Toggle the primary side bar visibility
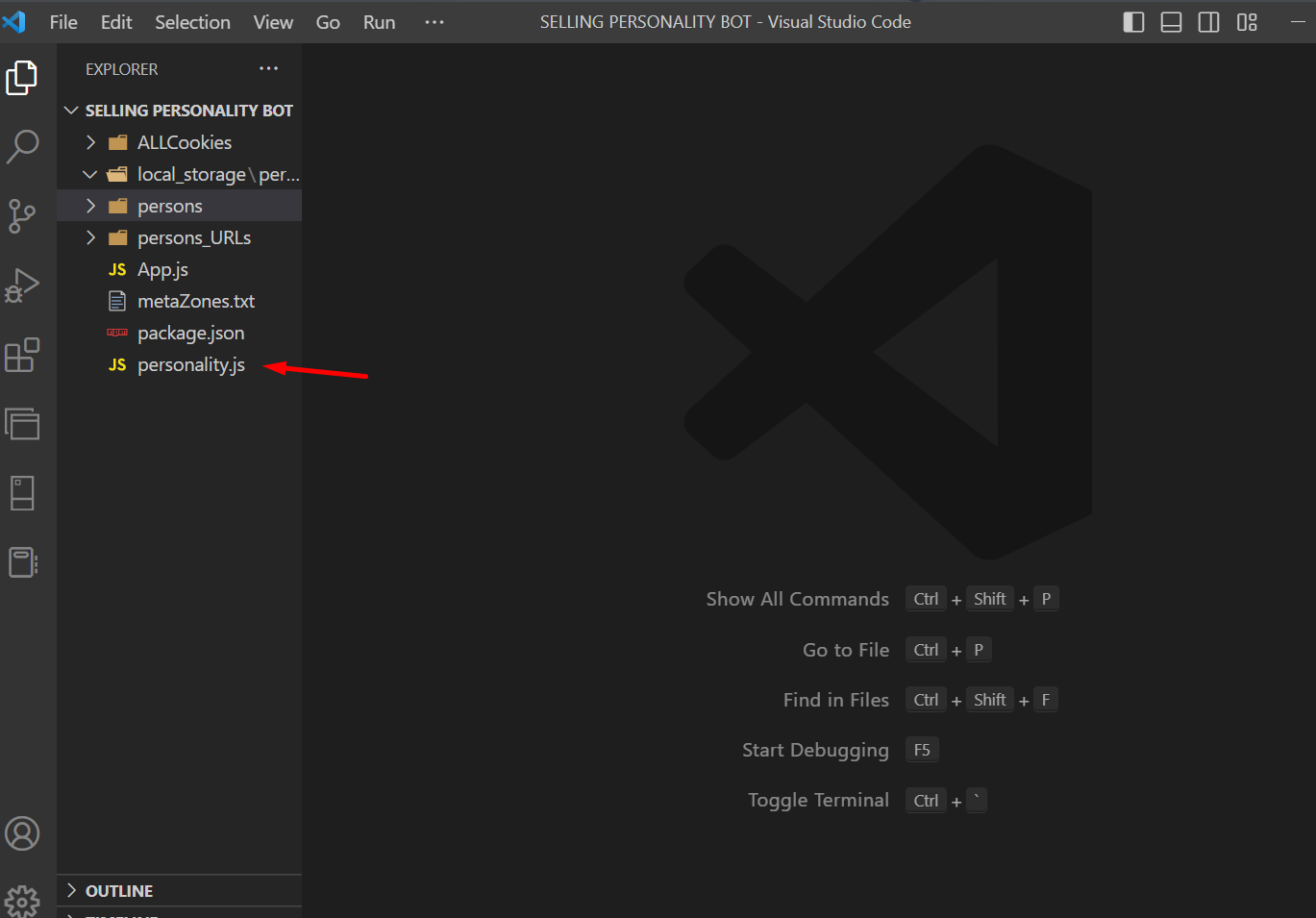The width and height of the screenshot is (1316, 918). [x=1134, y=22]
